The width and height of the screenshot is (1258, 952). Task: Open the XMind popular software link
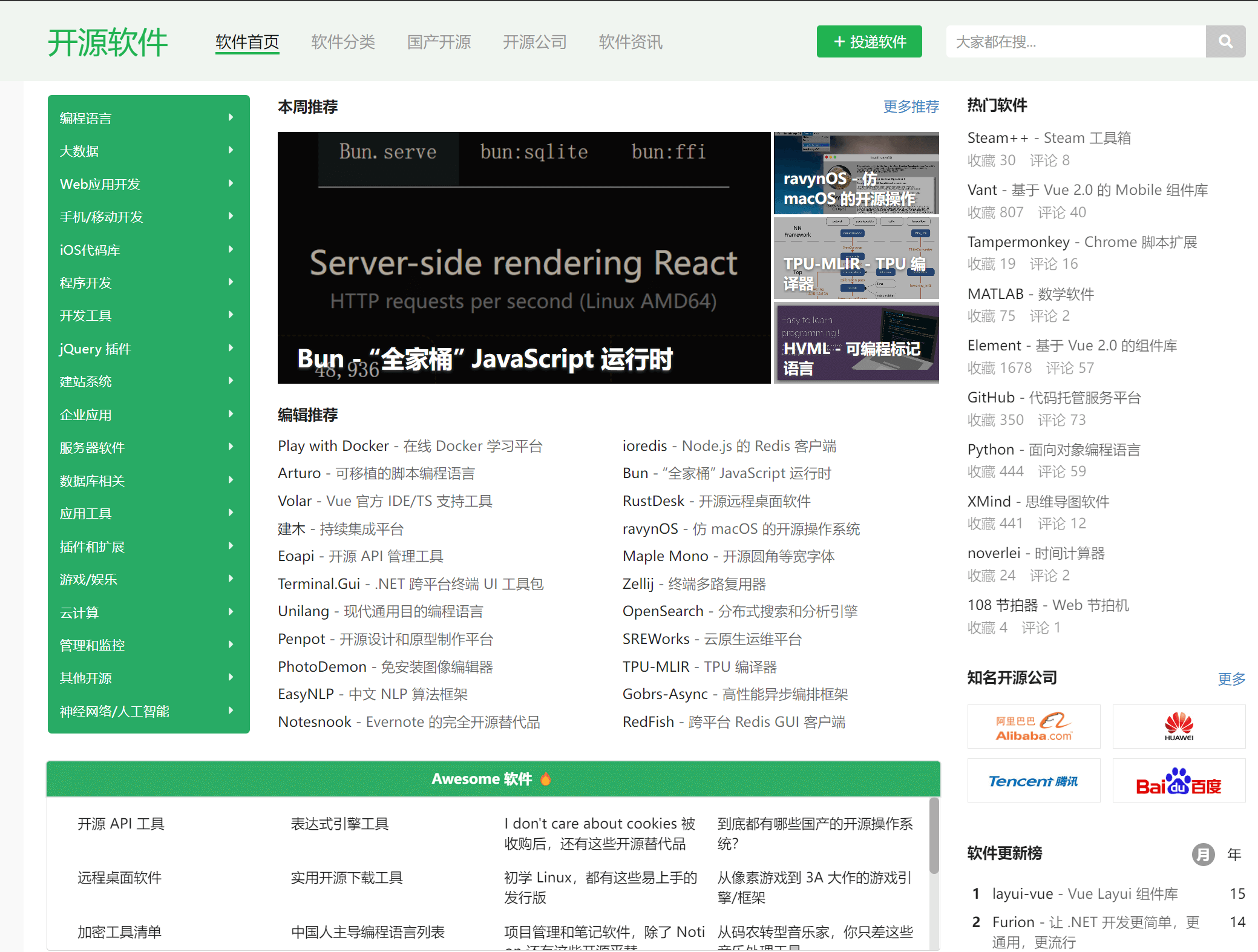point(1038,502)
